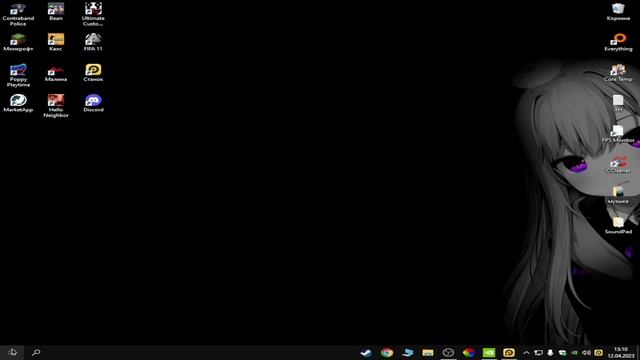Select the CCleaner desktop shortcut
The width and height of the screenshot is (640, 360).
tap(618, 164)
